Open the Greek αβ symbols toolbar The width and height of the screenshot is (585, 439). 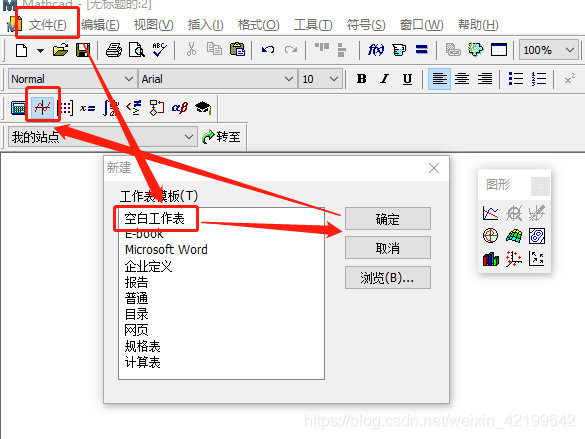180,108
